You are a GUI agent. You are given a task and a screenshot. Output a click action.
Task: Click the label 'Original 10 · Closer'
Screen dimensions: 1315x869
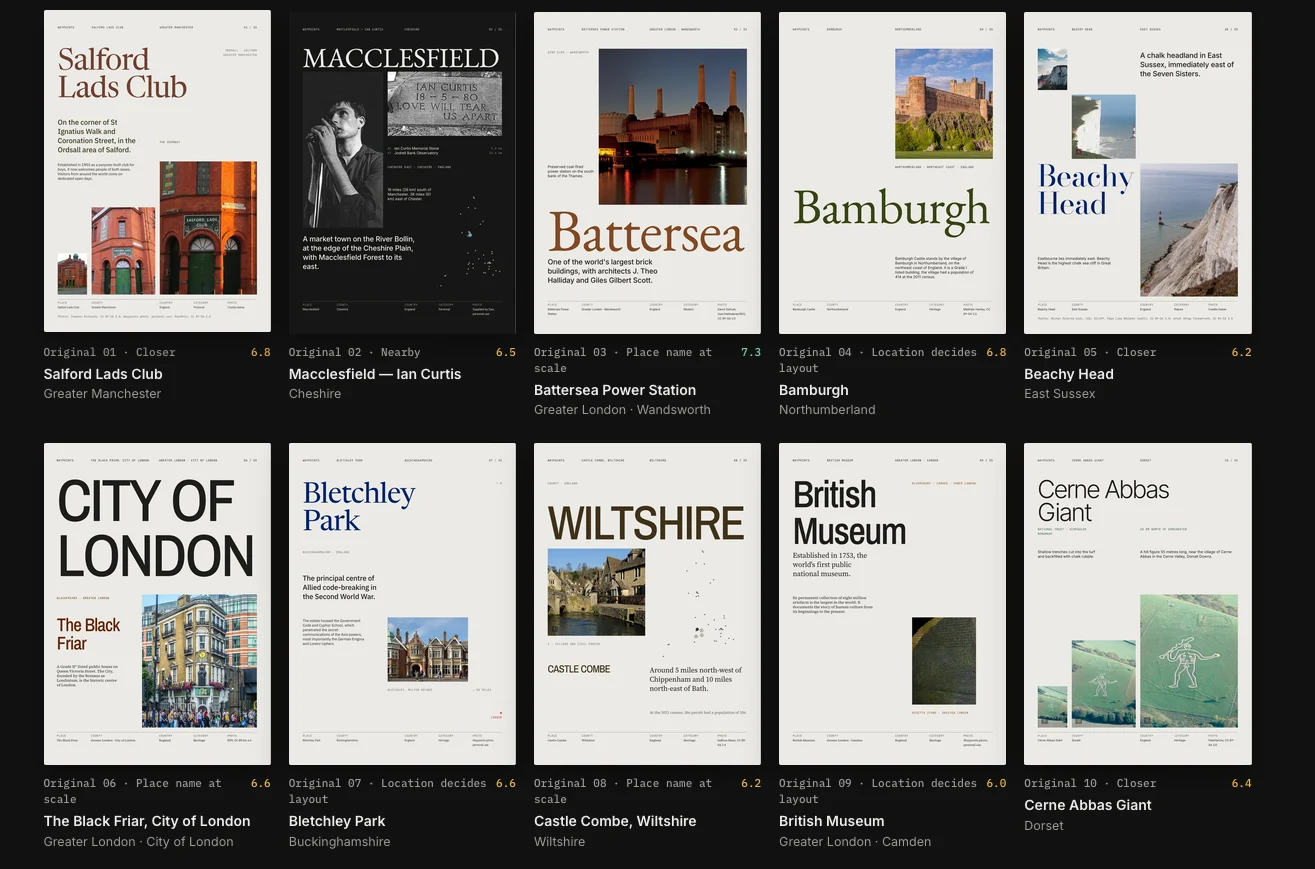coord(1090,783)
